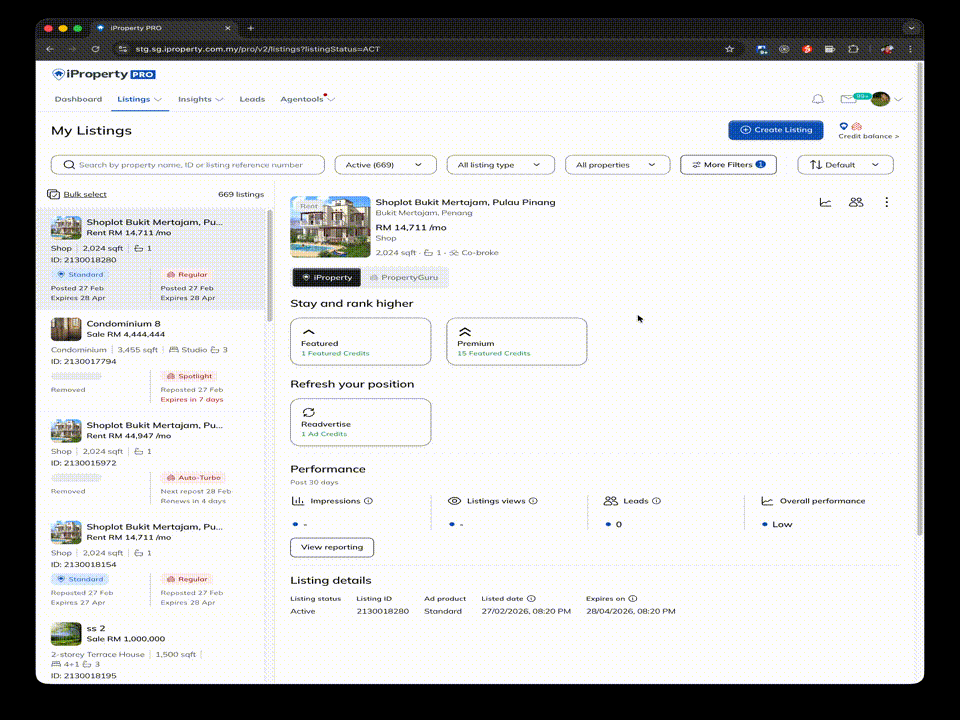Expand the All listing type dropdown
The image size is (960, 720).
coord(498,165)
